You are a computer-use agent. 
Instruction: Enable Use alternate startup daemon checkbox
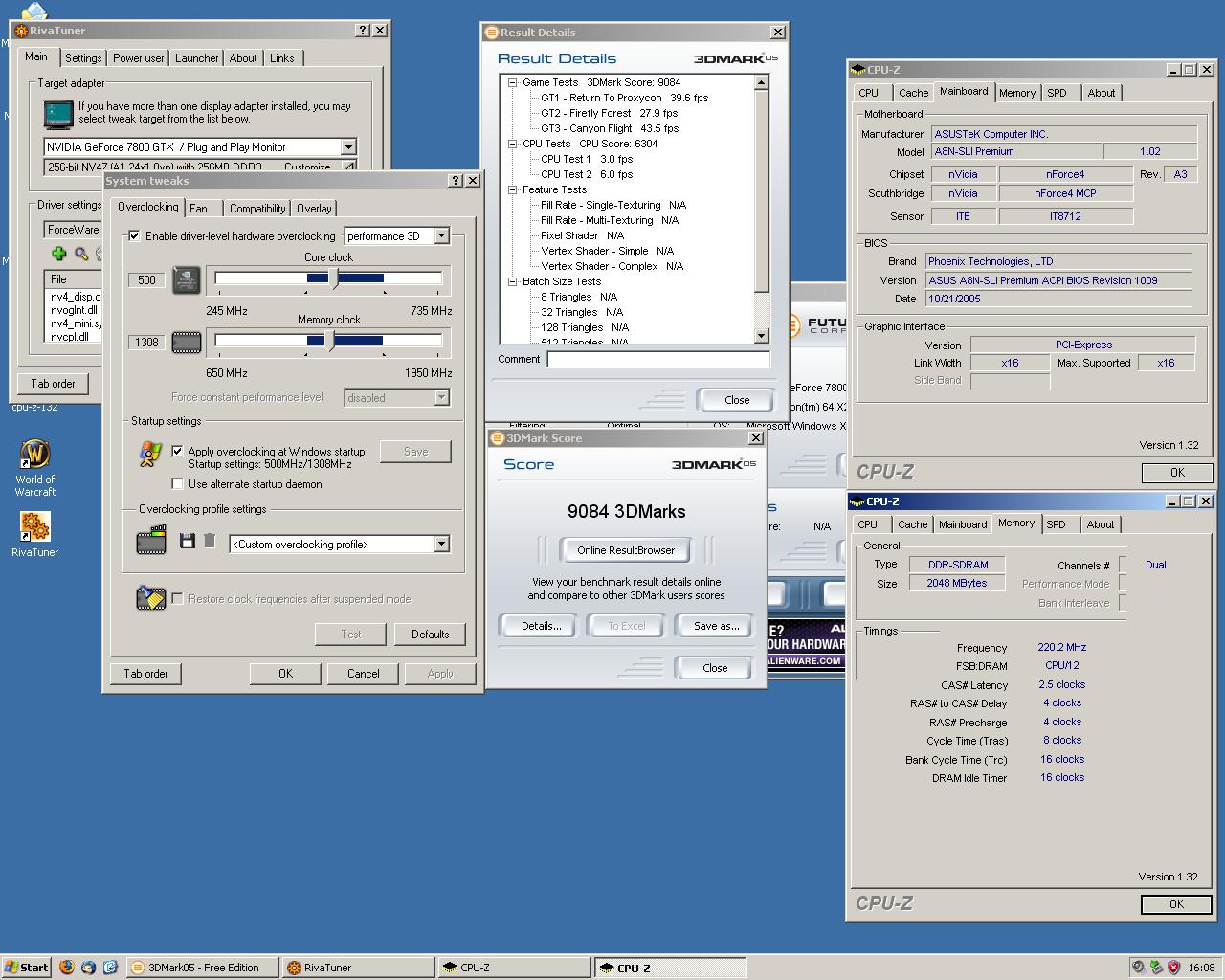tap(177, 483)
